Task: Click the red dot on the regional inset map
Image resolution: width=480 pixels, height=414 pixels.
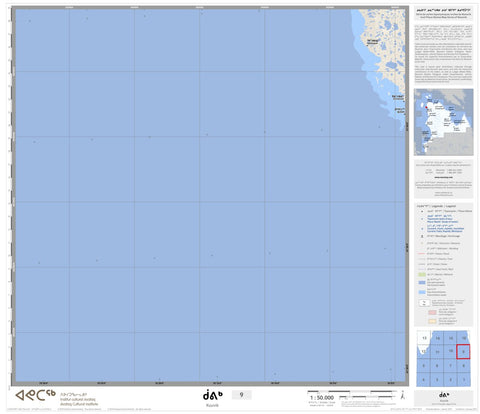Action: [426, 107]
